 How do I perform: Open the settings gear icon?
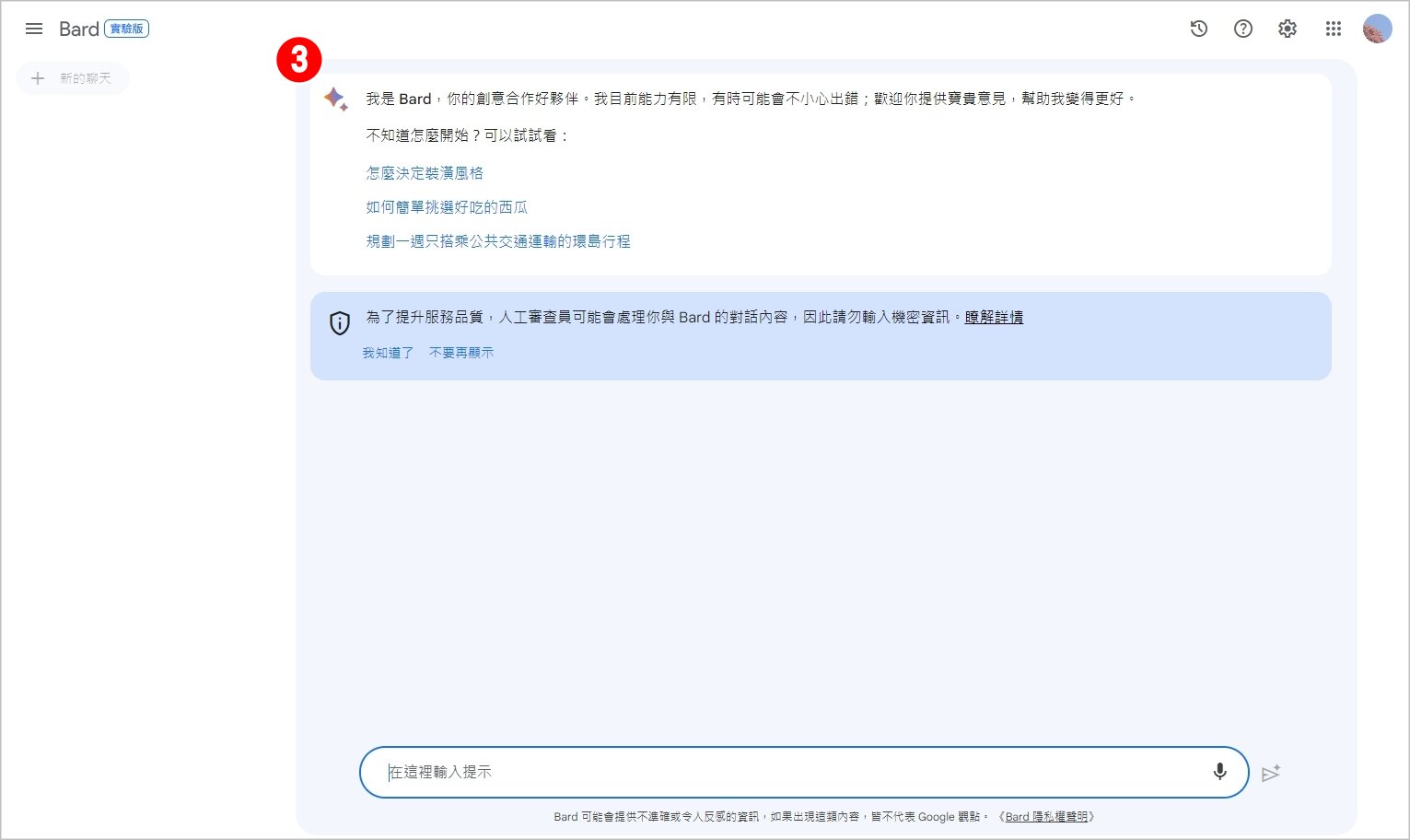1288,29
